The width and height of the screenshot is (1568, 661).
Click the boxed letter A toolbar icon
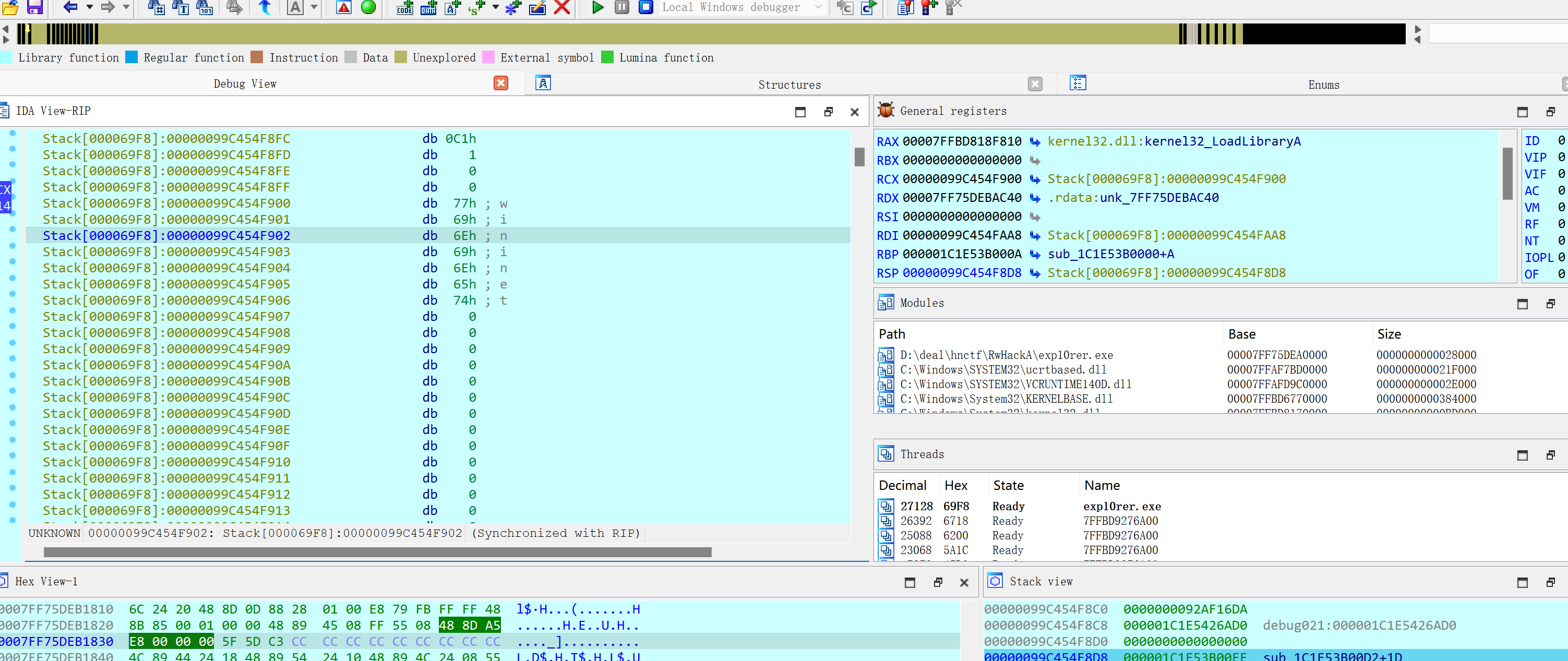[x=295, y=7]
